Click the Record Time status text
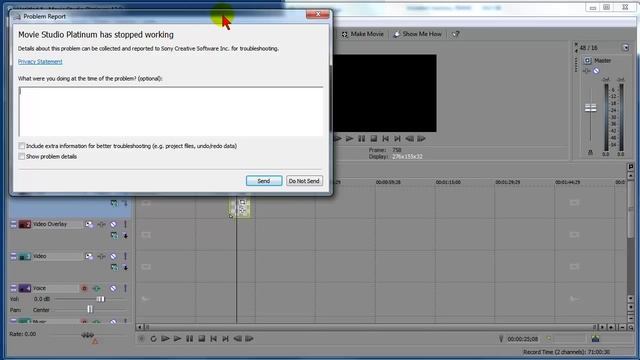The image size is (640, 360). pyautogui.click(x=566, y=352)
